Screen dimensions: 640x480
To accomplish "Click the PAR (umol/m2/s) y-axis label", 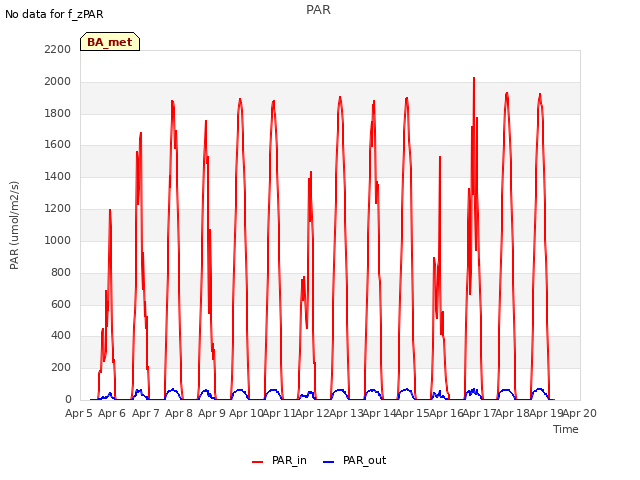I will [x=14, y=225].
